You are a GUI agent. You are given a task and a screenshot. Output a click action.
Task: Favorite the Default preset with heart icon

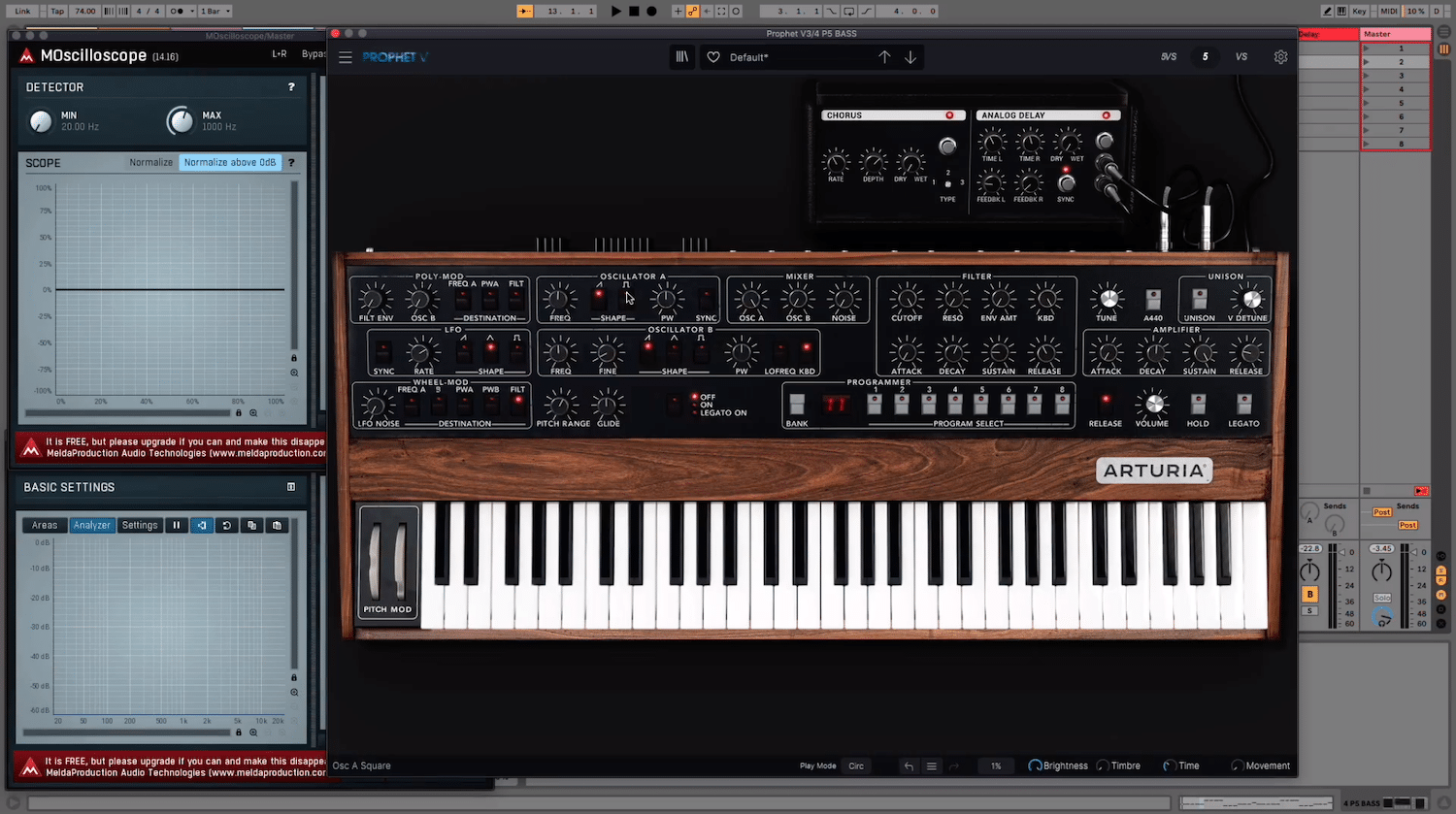pos(713,57)
